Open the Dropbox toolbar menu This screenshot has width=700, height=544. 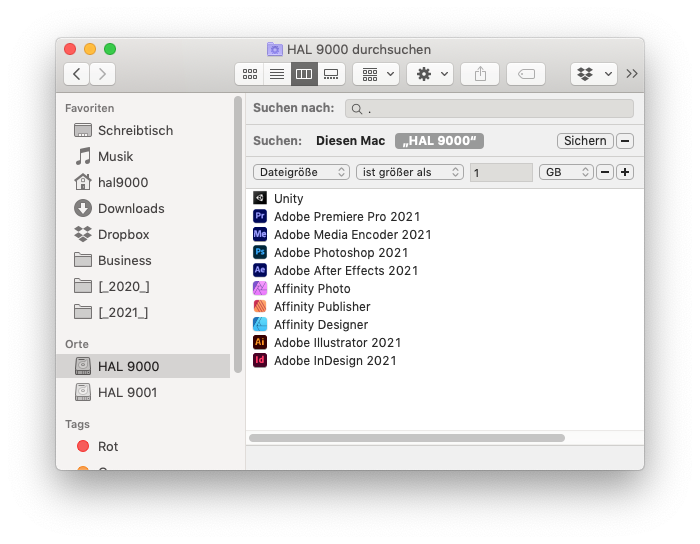[x=593, y=74]
